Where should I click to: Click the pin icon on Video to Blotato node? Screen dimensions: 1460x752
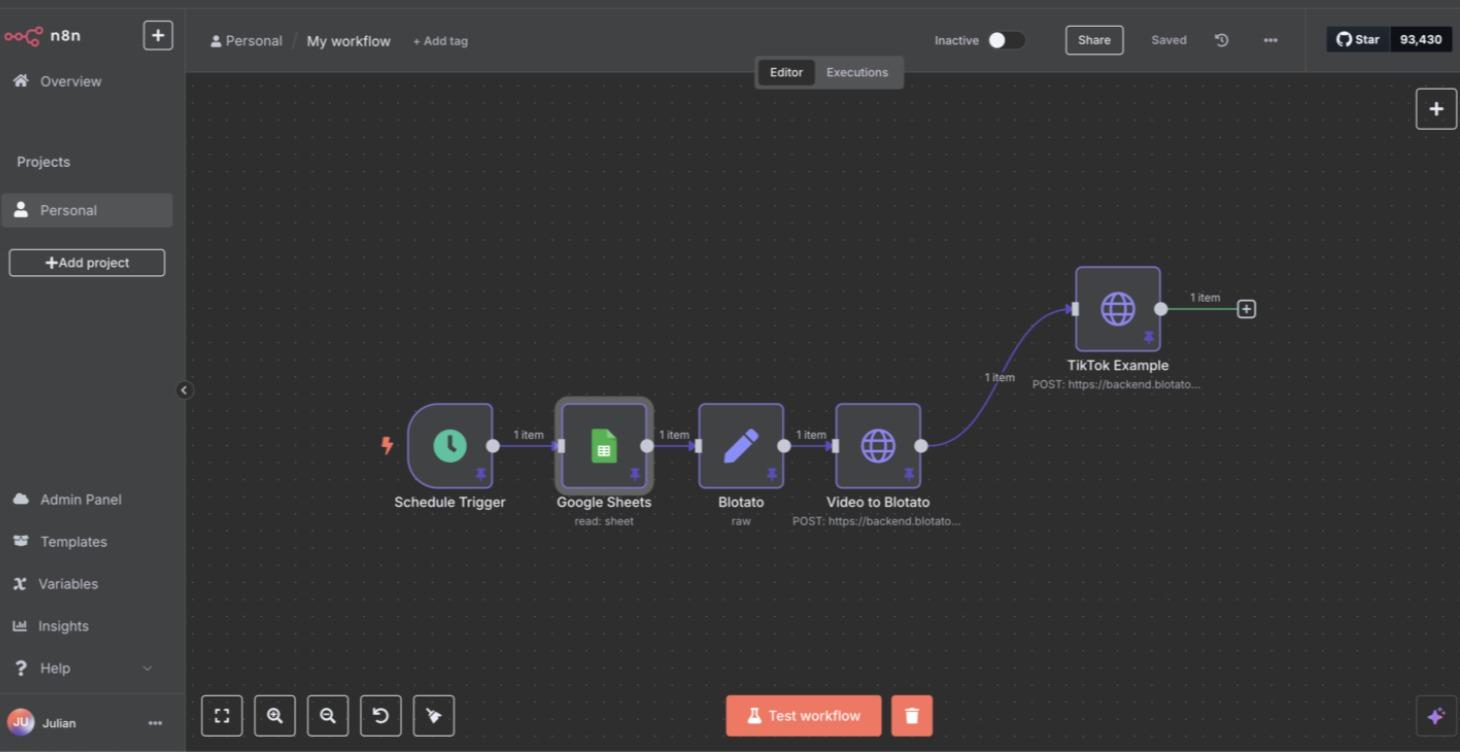point(909,474)
